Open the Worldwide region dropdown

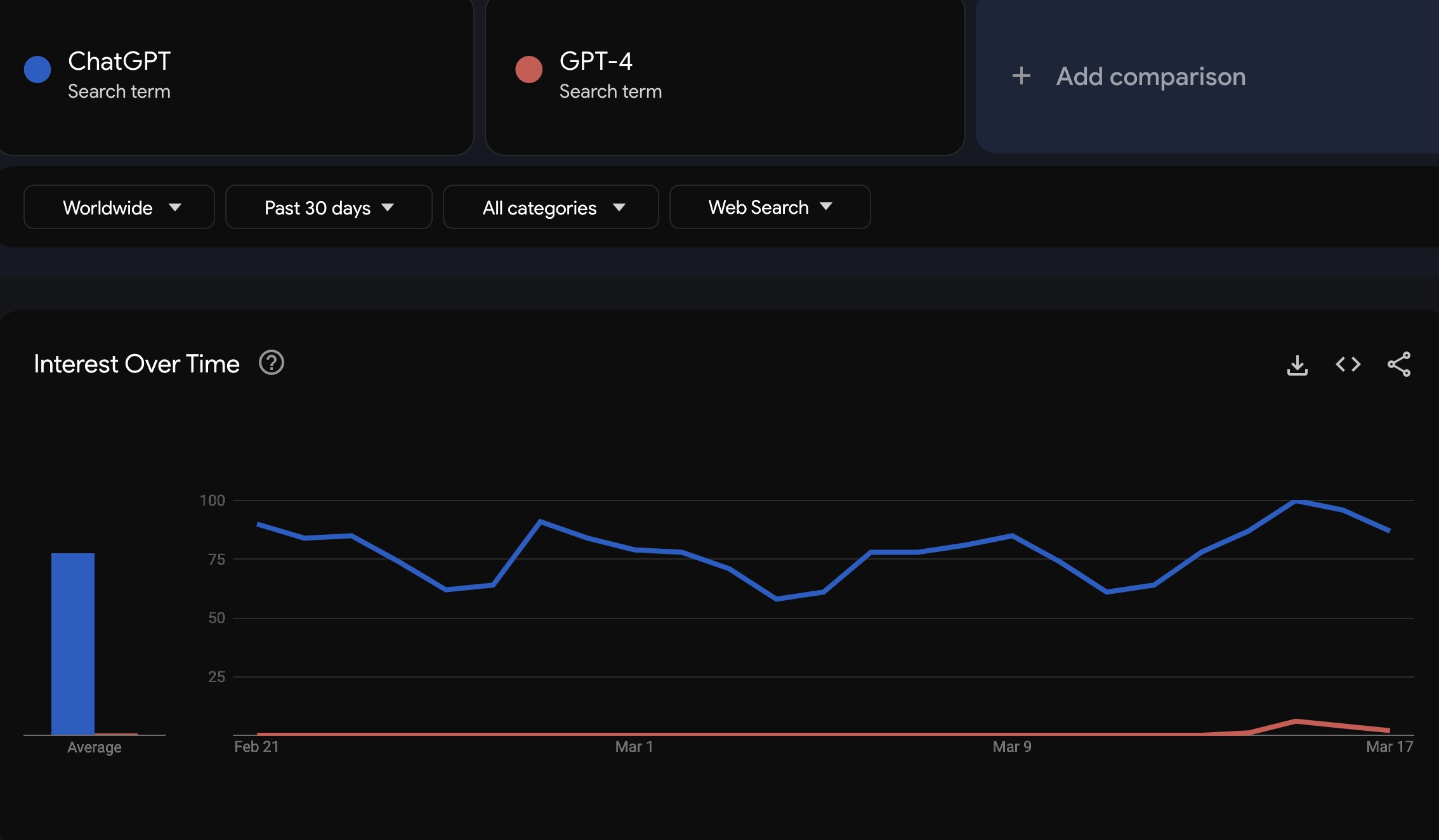pos(119,207)
